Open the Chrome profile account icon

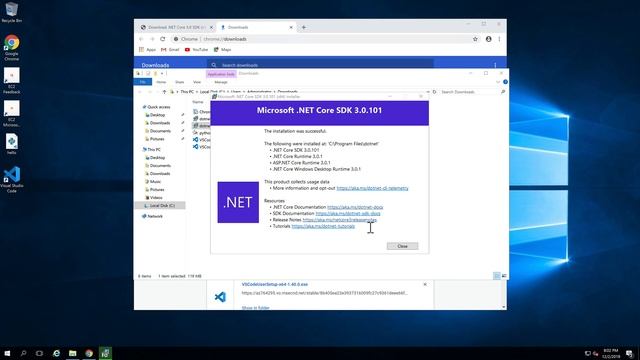tap(488, 39)
